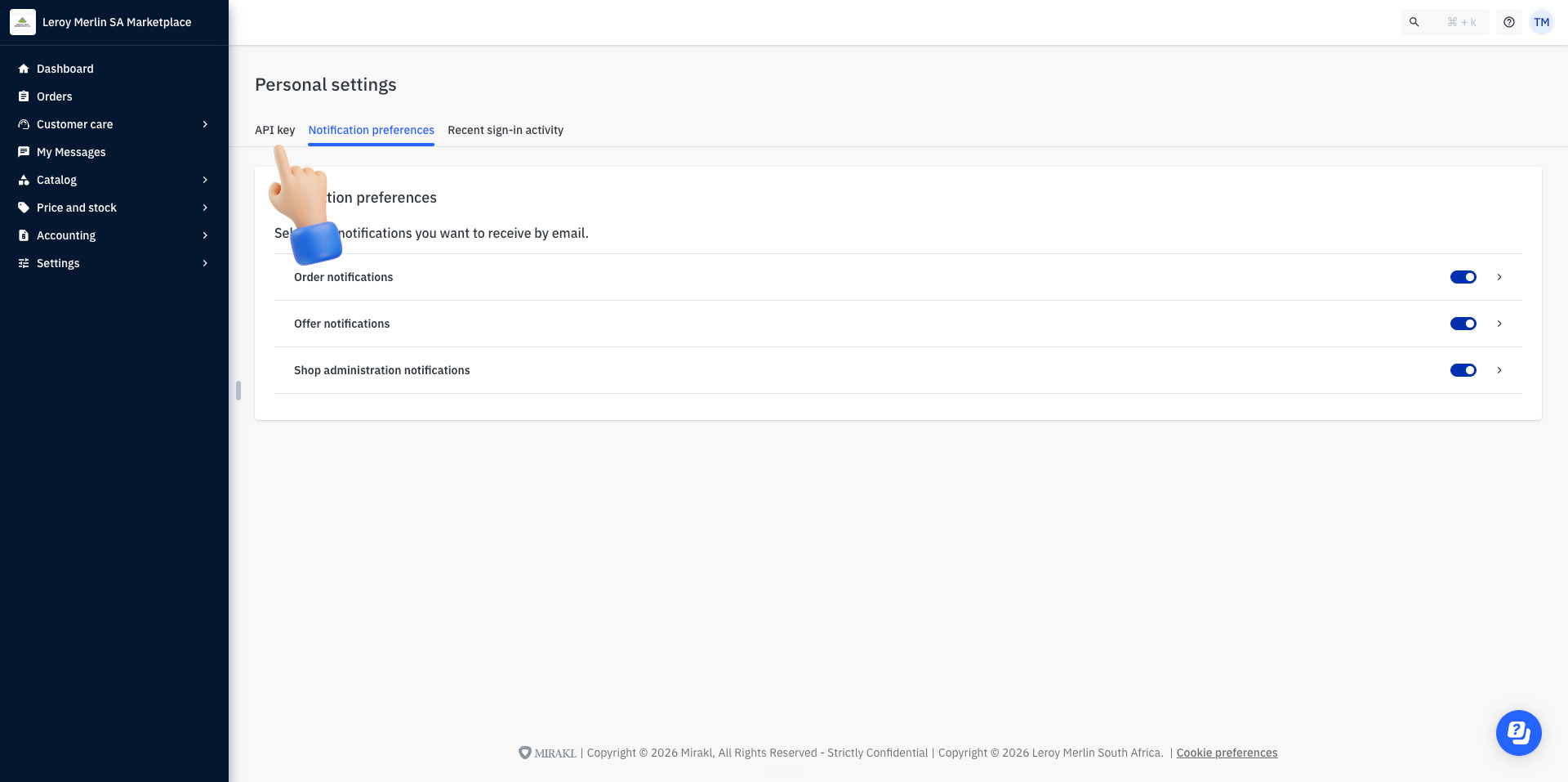Toggle Order notifications switch
This screenshot has height=782, width=1568.
click(1463, 277)
